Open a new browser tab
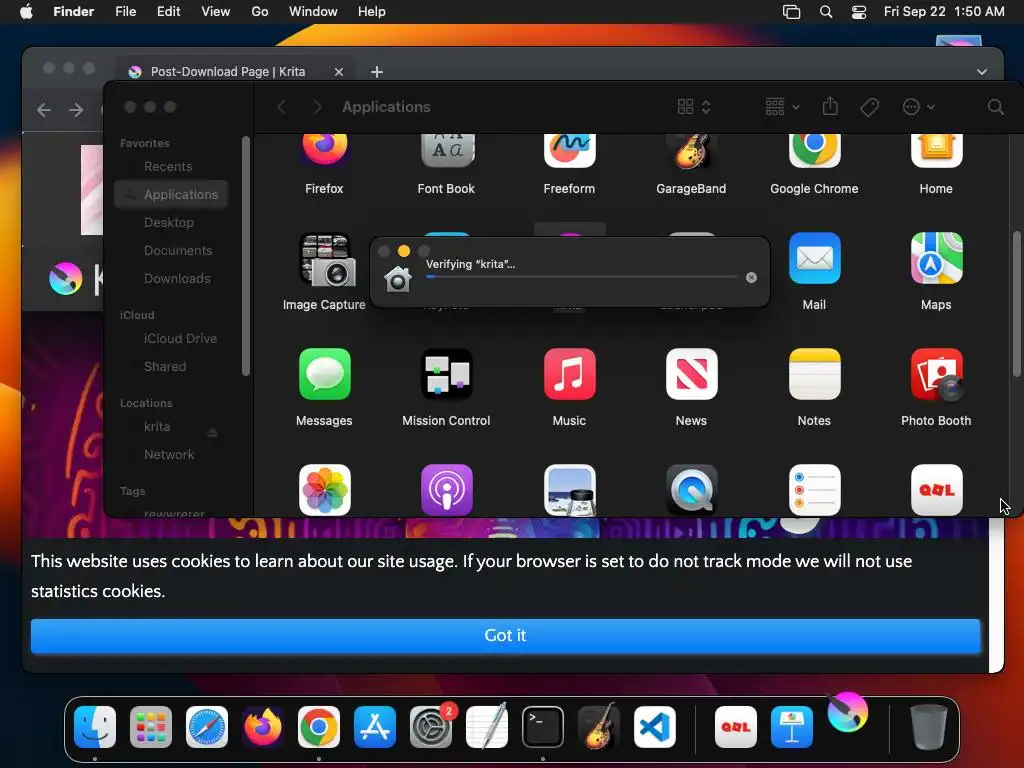1024x768 pixels. [377, 72]
